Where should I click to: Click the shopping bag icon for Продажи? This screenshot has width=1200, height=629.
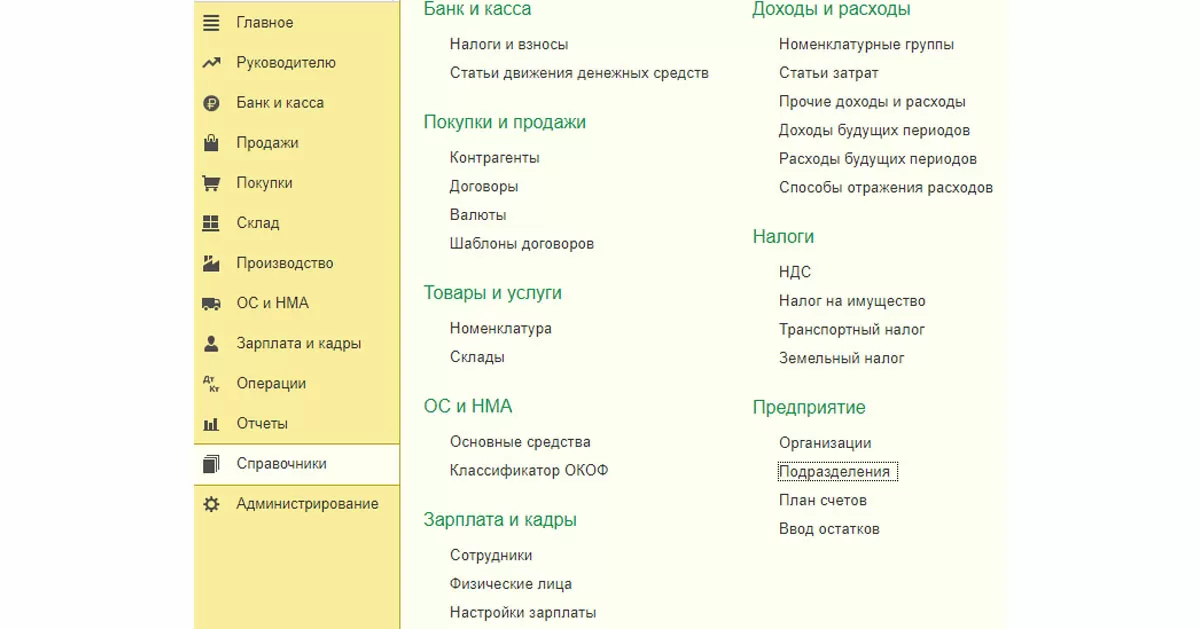tap(211, 143)
